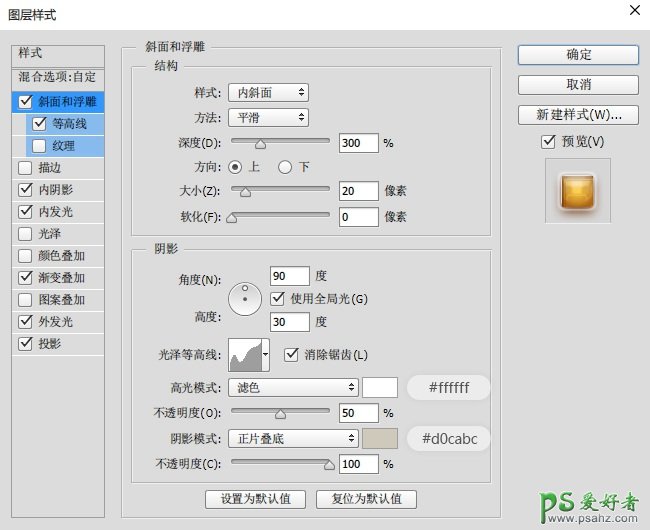Open the 阴影模式 blend mode dropdown
The image size is (650, 530).
pos(292,438)
